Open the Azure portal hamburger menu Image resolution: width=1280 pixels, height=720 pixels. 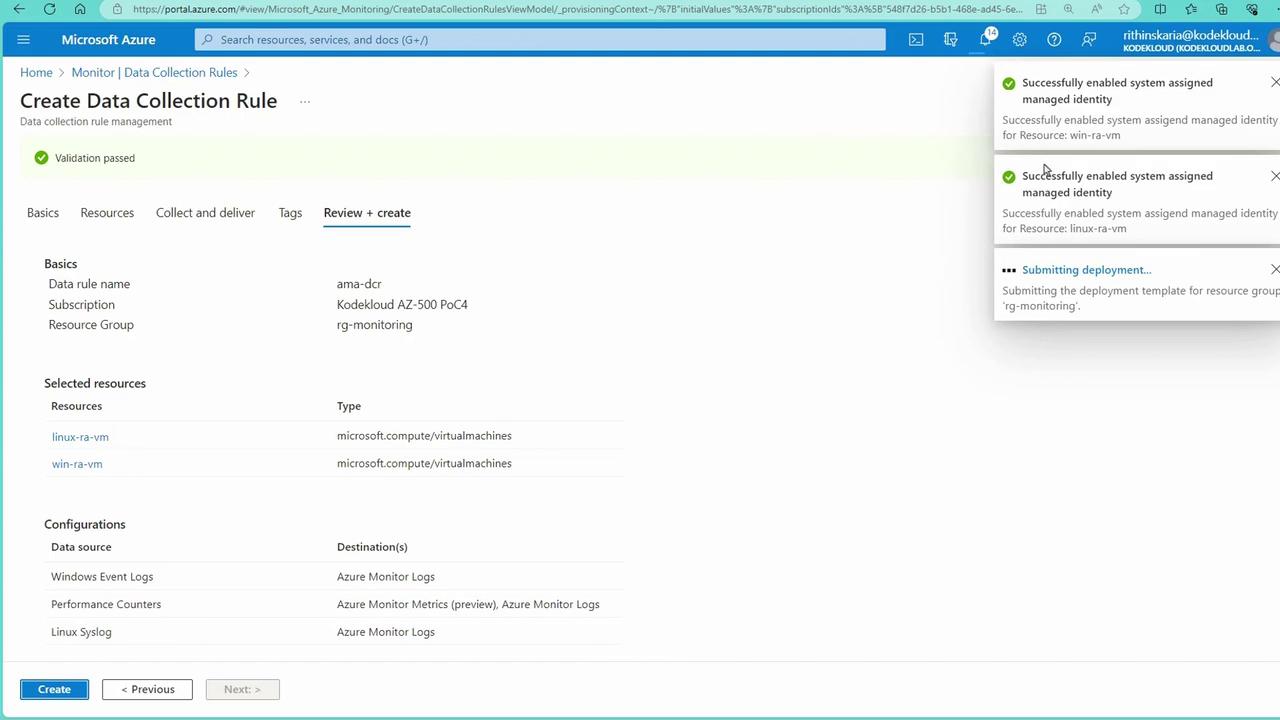click(24, 40)
